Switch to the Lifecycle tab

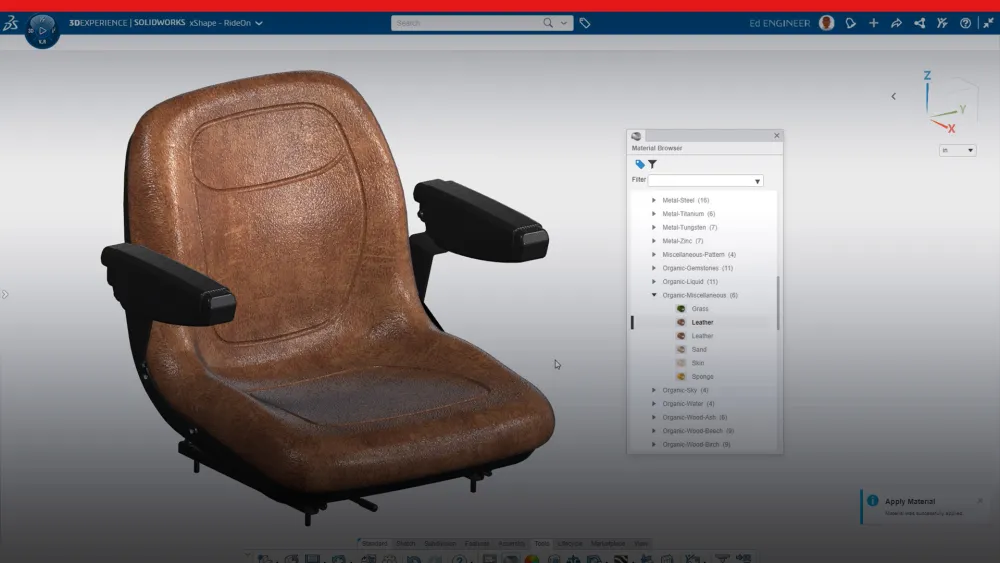point(570,544)
